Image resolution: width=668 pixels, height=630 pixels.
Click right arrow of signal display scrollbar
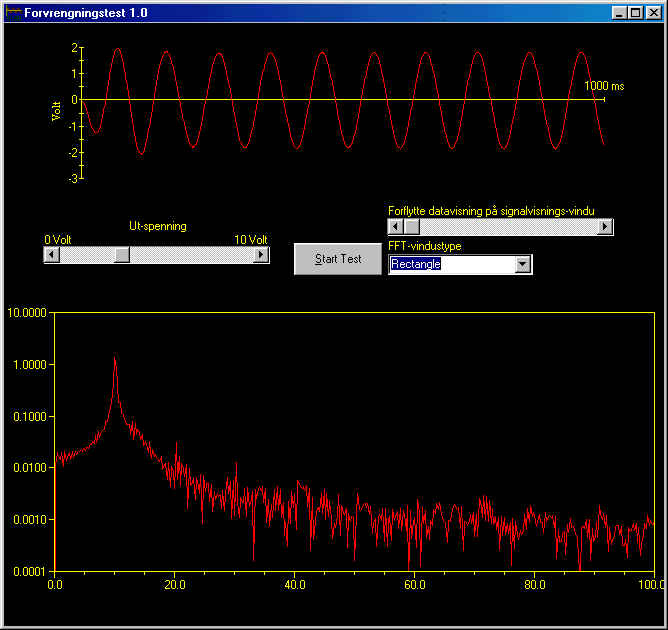coord(605,227)
